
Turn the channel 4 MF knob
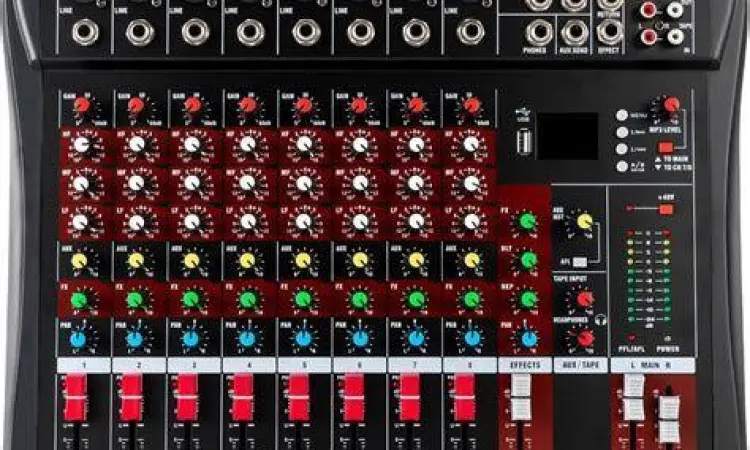[247, 183]
